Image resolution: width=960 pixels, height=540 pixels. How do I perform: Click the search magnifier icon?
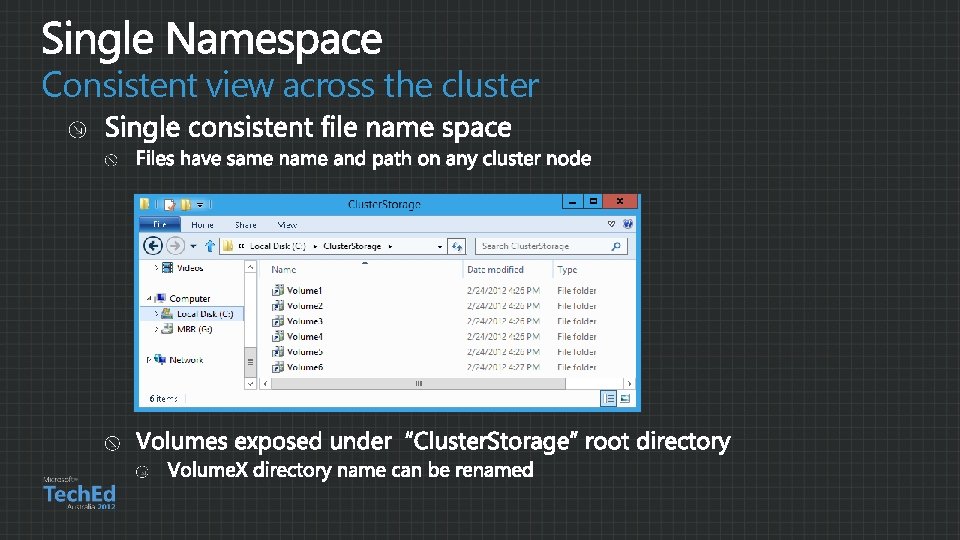pos(616,246)
